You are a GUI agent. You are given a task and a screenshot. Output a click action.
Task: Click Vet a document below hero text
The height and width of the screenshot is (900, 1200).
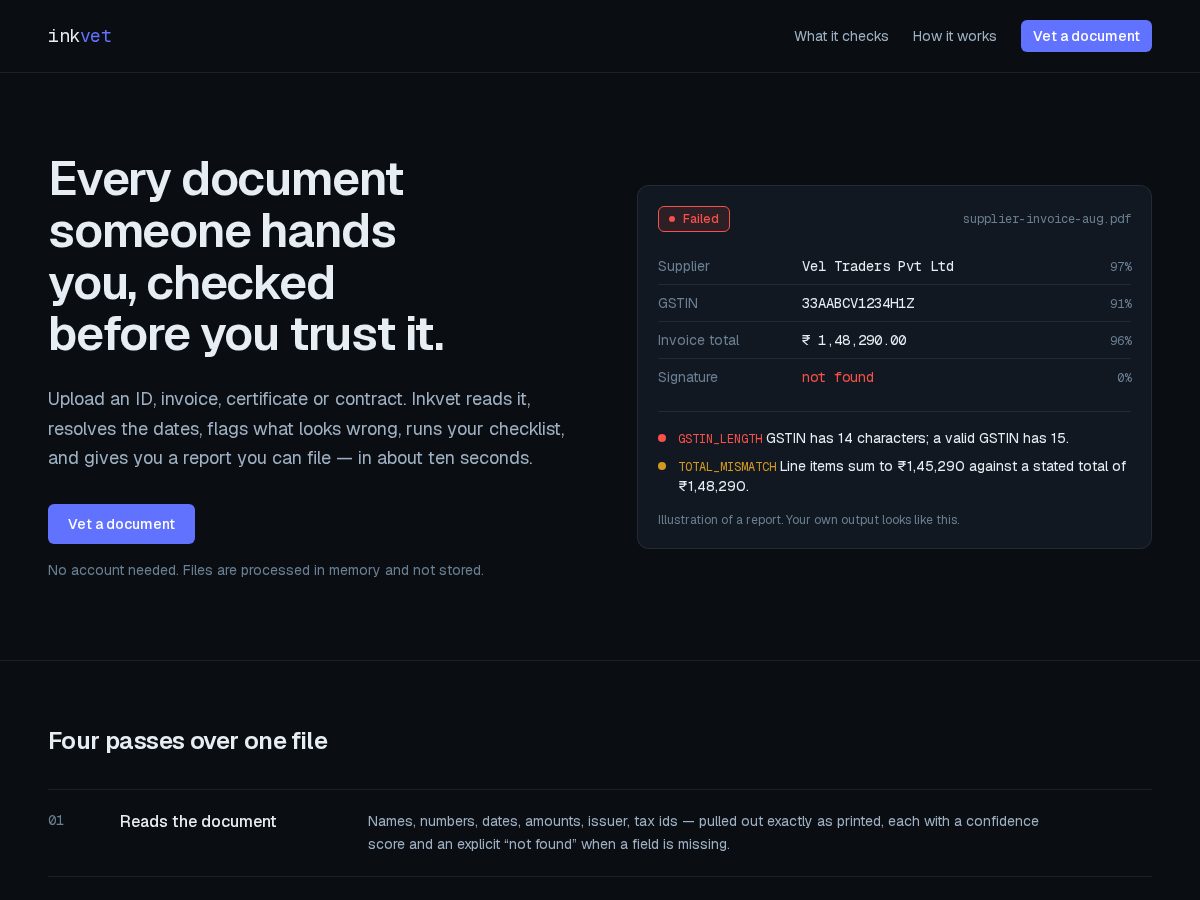(121, 524)
